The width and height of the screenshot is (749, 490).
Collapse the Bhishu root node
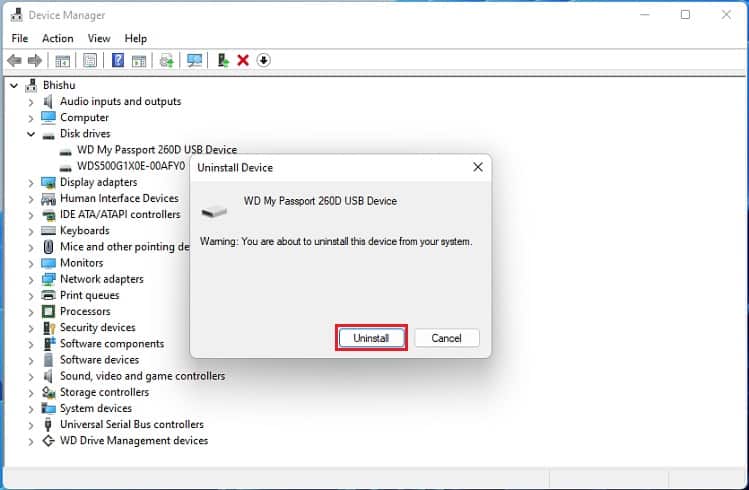14,85
